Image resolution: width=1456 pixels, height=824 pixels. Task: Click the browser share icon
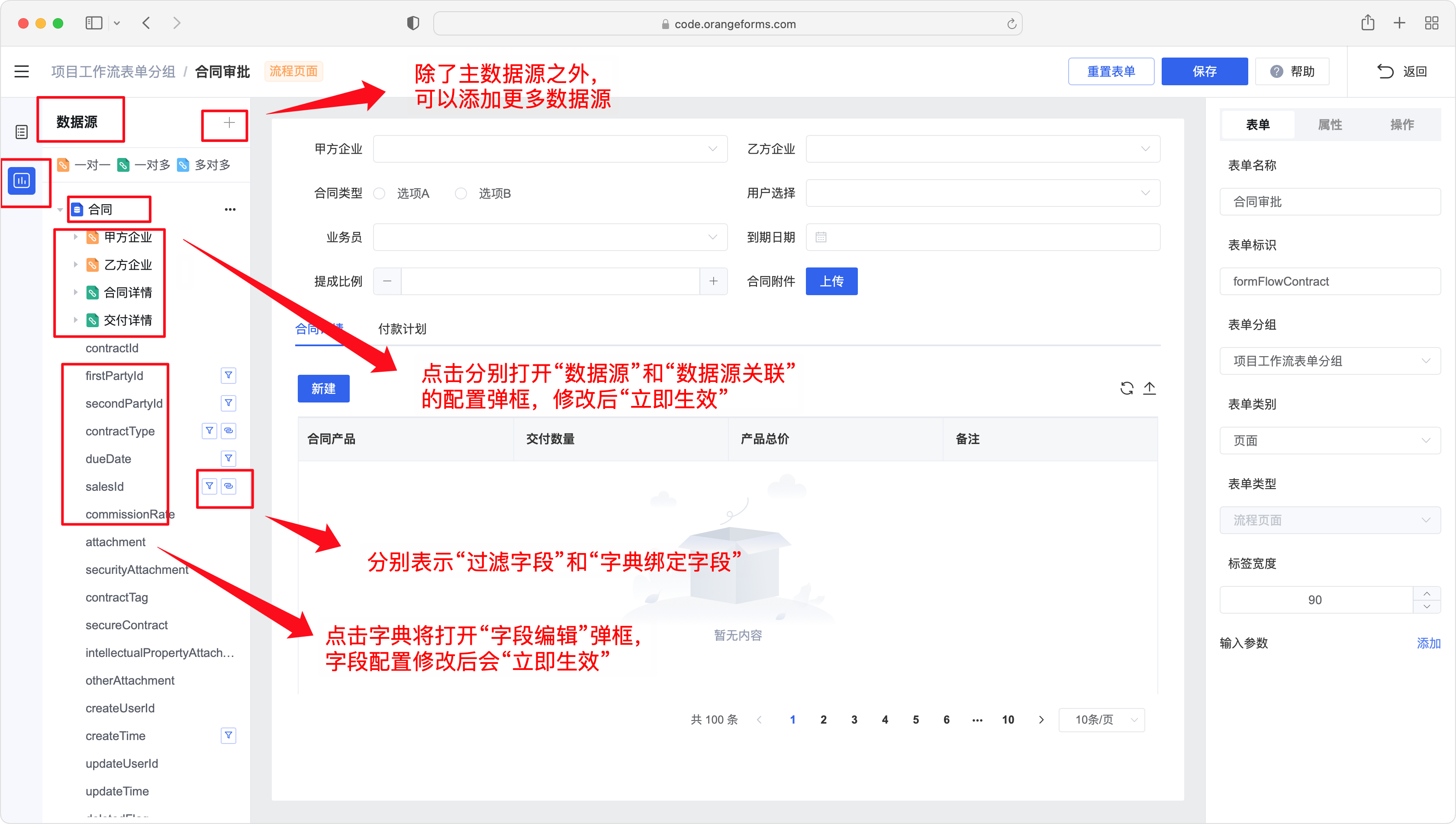point(1368,23)
